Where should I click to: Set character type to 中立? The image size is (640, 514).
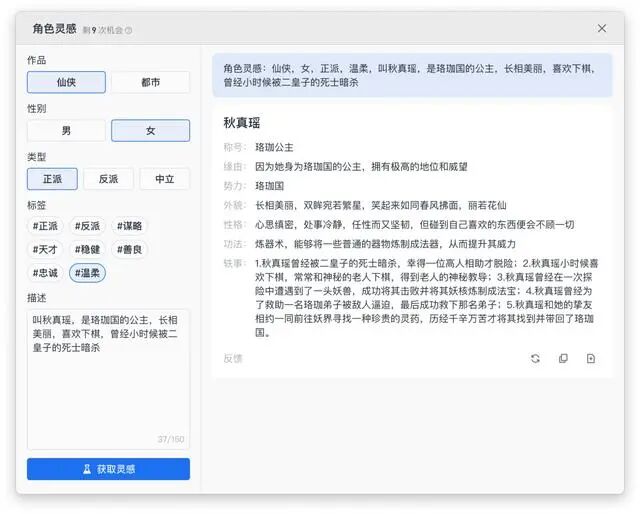[x=164, y=179]
